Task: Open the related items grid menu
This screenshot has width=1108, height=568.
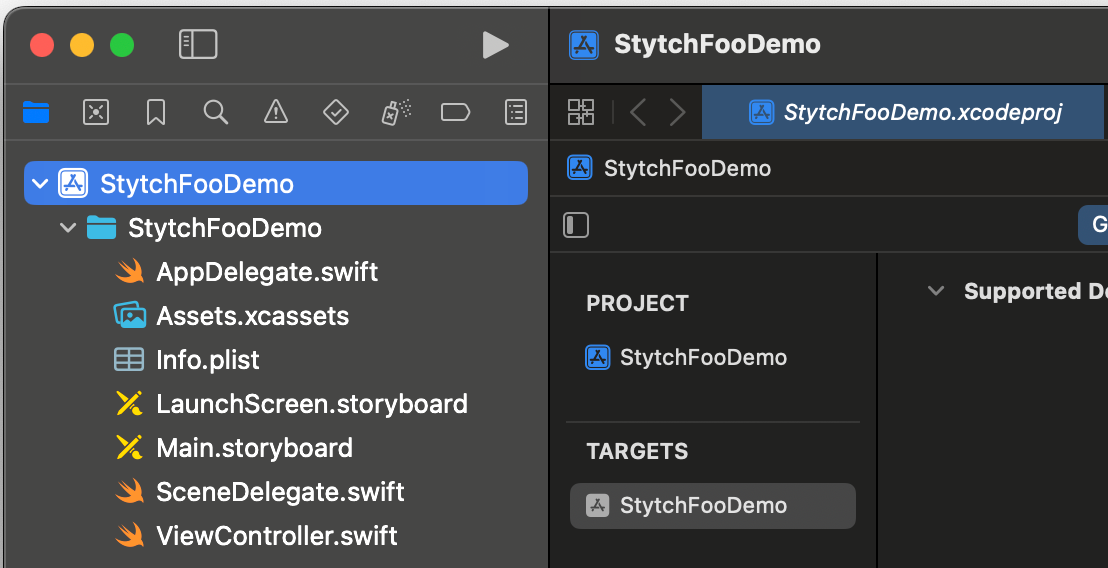Action: pos(581,112)
